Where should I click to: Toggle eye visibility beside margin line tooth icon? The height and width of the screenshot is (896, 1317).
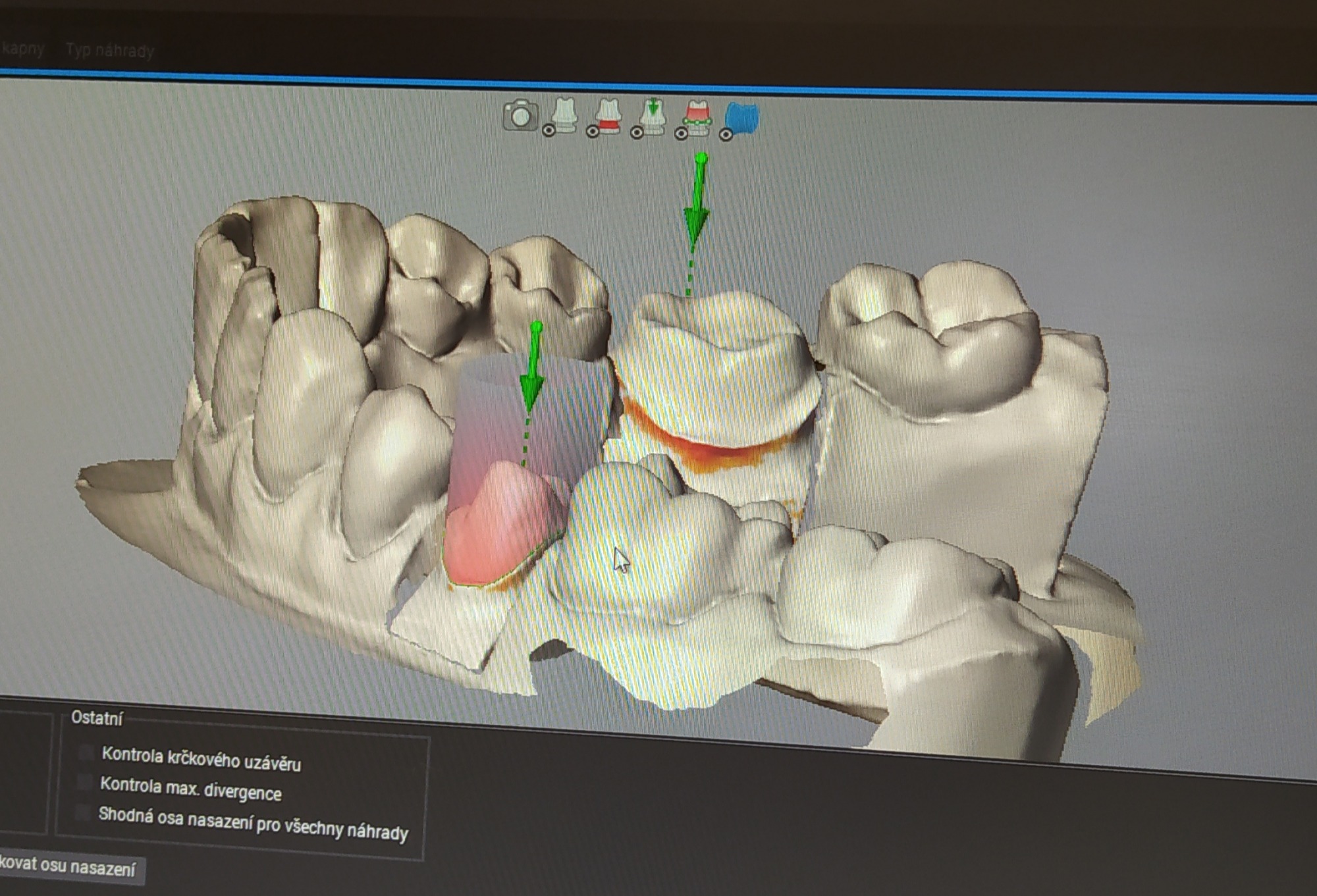point(681,133)
